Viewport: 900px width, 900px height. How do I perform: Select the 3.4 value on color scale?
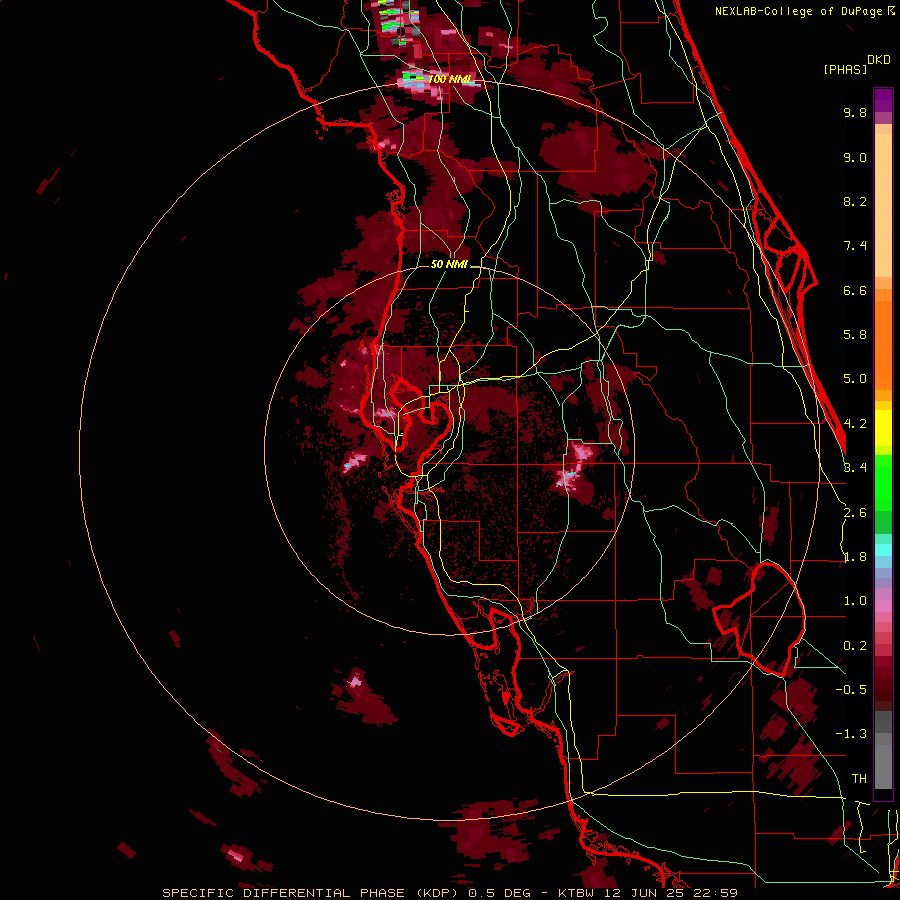[x=855, y=468]
